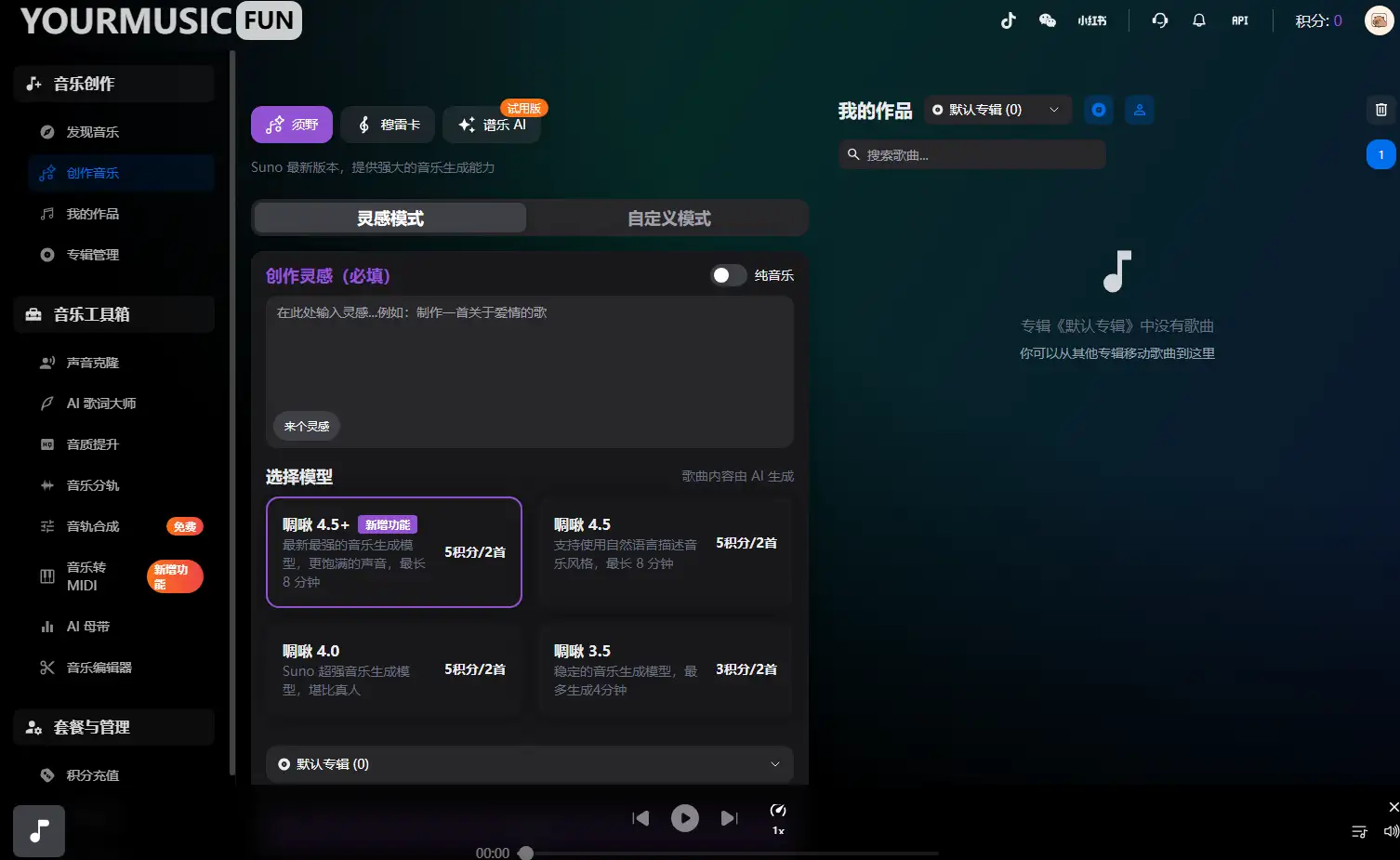The width and height of the screenshot is (1400, 860).
Task: Click the search songs field
Action: click(972, 155)
